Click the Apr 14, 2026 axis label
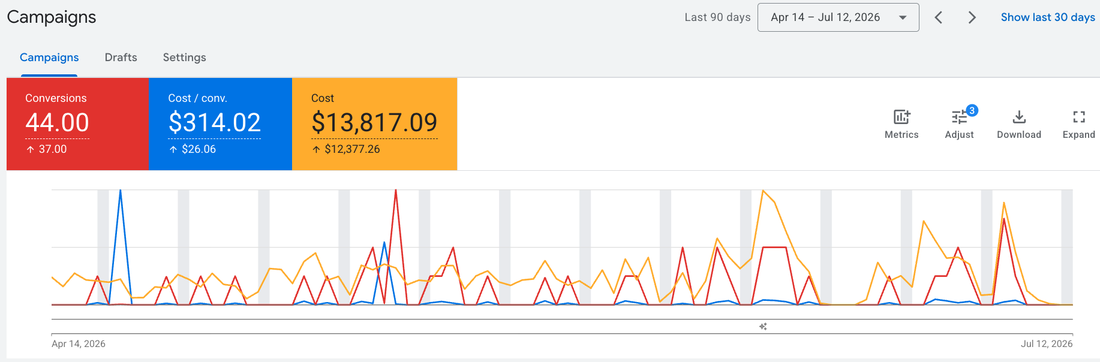 (79, 344)
